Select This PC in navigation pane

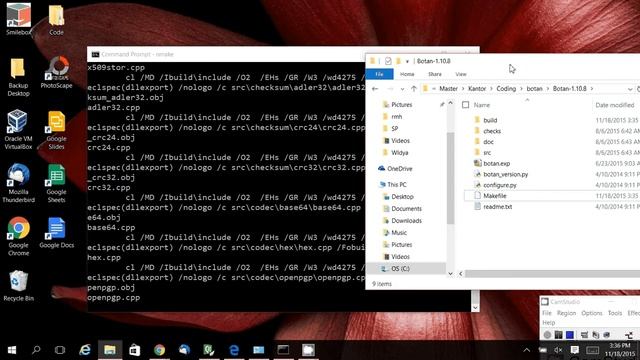pos(392,184)
